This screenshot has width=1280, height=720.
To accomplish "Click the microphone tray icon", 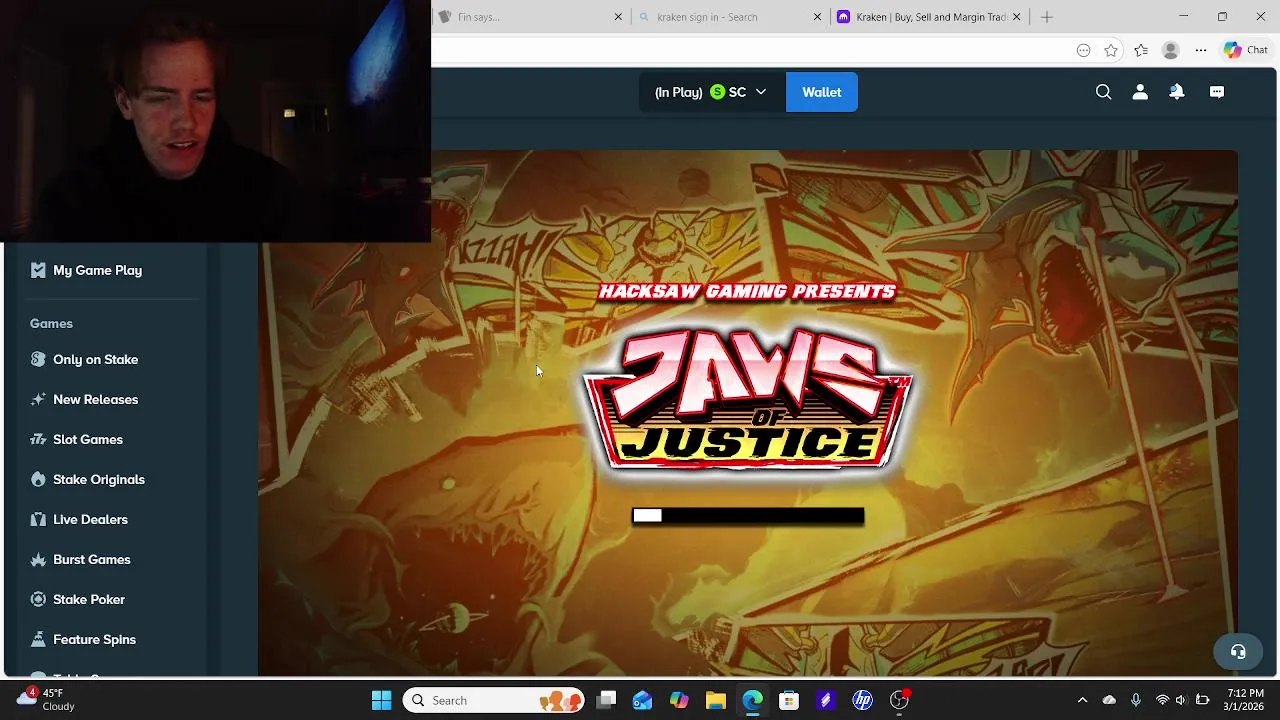I will 1135,700.
